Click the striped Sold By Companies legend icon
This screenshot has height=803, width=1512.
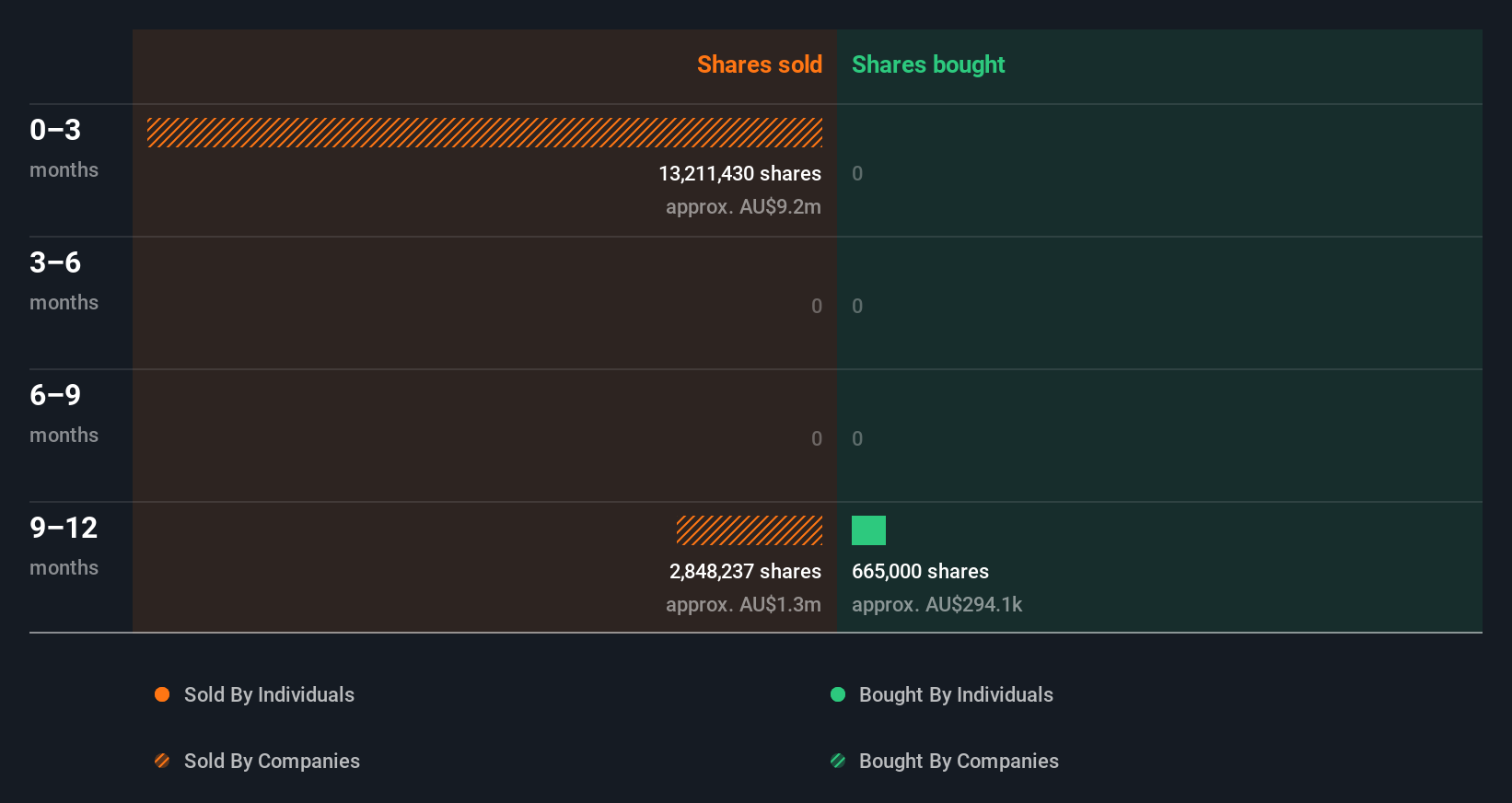click(162, 761)
